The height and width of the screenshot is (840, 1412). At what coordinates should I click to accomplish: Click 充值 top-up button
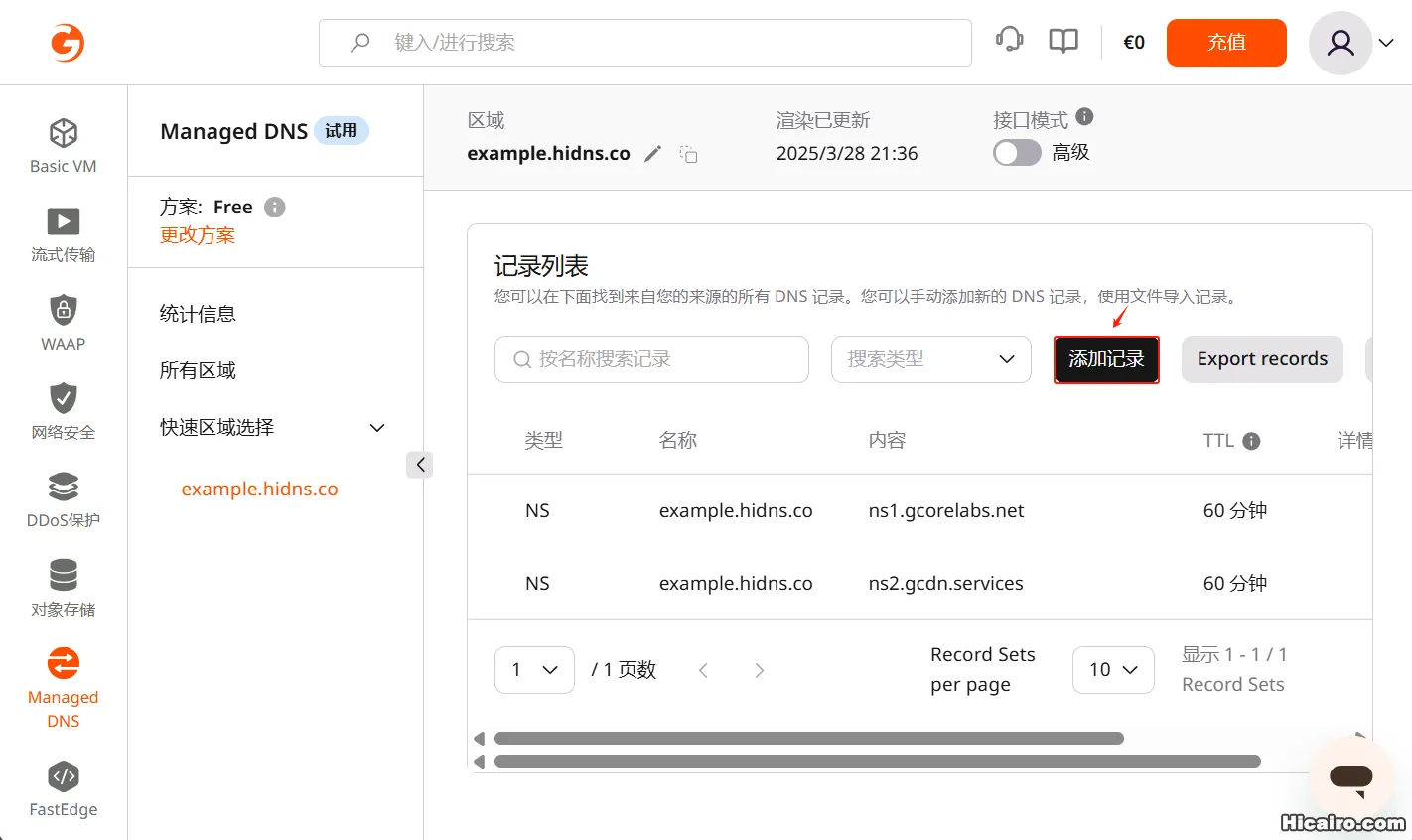pos(1226,43)
